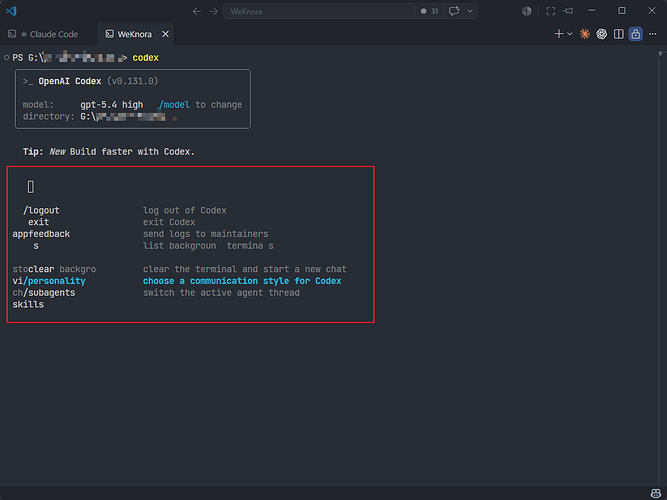Image resolution: width=667 pixels, height=500 pixels.
Task: Select the clear command entry
Action: (x=41, y=269)
